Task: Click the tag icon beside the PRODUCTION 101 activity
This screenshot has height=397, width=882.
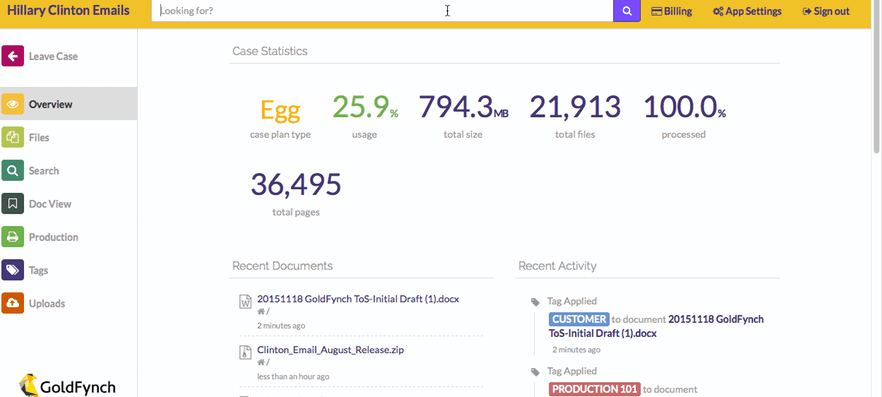Action: click(x=535, y=372)
